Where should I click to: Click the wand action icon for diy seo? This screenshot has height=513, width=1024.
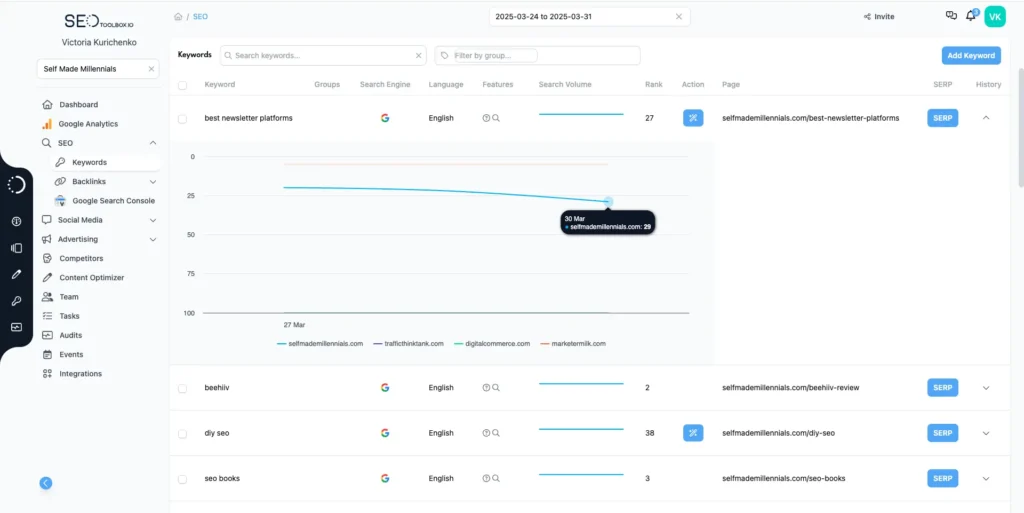coord(693,433)
